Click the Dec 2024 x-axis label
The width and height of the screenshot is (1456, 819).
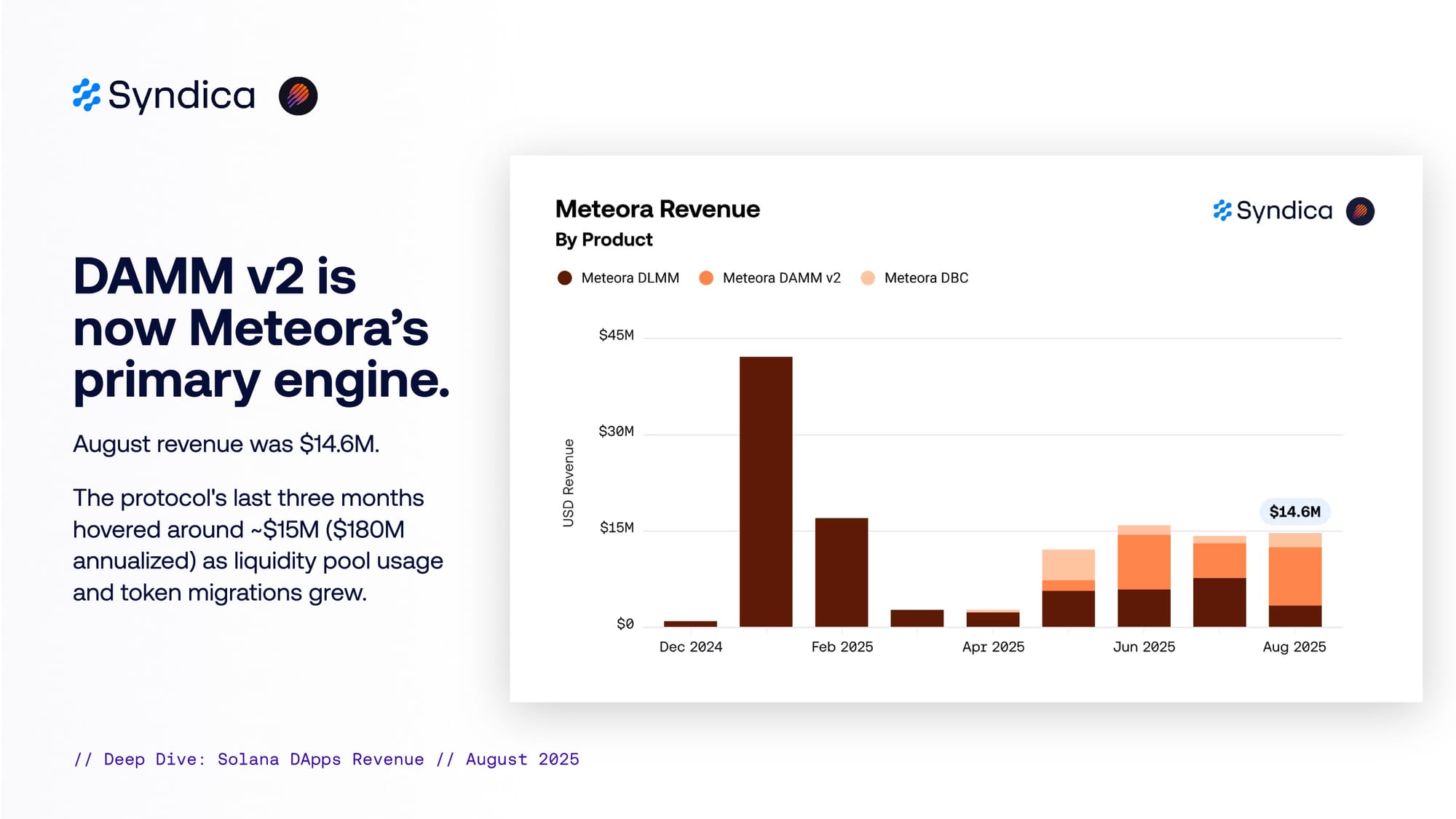click(x=691, y=646)
